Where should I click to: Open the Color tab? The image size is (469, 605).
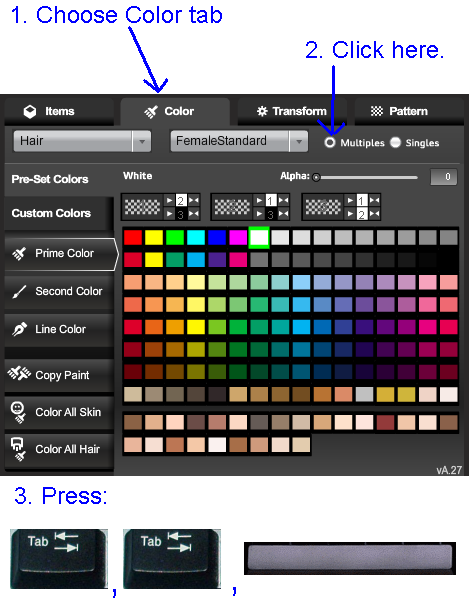175,111
